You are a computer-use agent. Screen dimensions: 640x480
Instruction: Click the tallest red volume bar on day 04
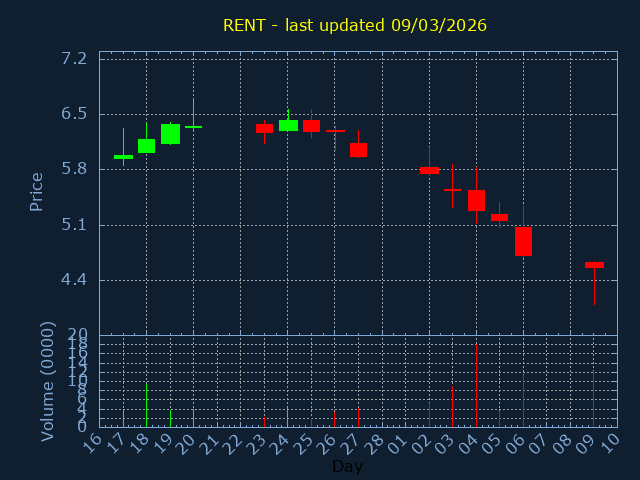(476, 385)
